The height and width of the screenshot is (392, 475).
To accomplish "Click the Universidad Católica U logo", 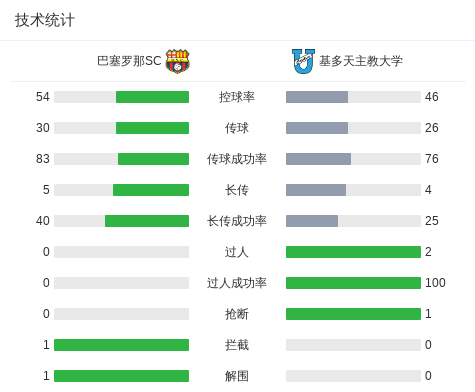I will [x=303, y=61].
